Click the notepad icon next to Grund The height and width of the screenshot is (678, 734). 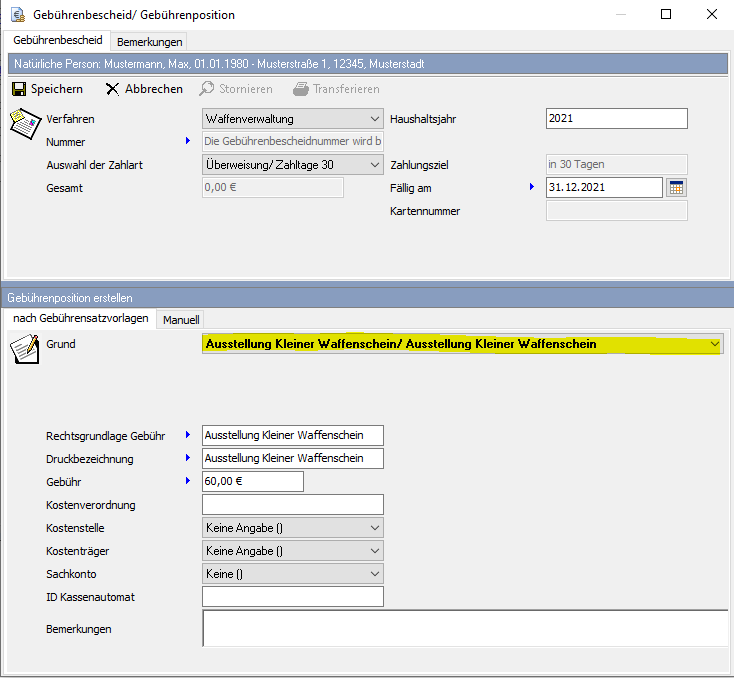point(22,351)
